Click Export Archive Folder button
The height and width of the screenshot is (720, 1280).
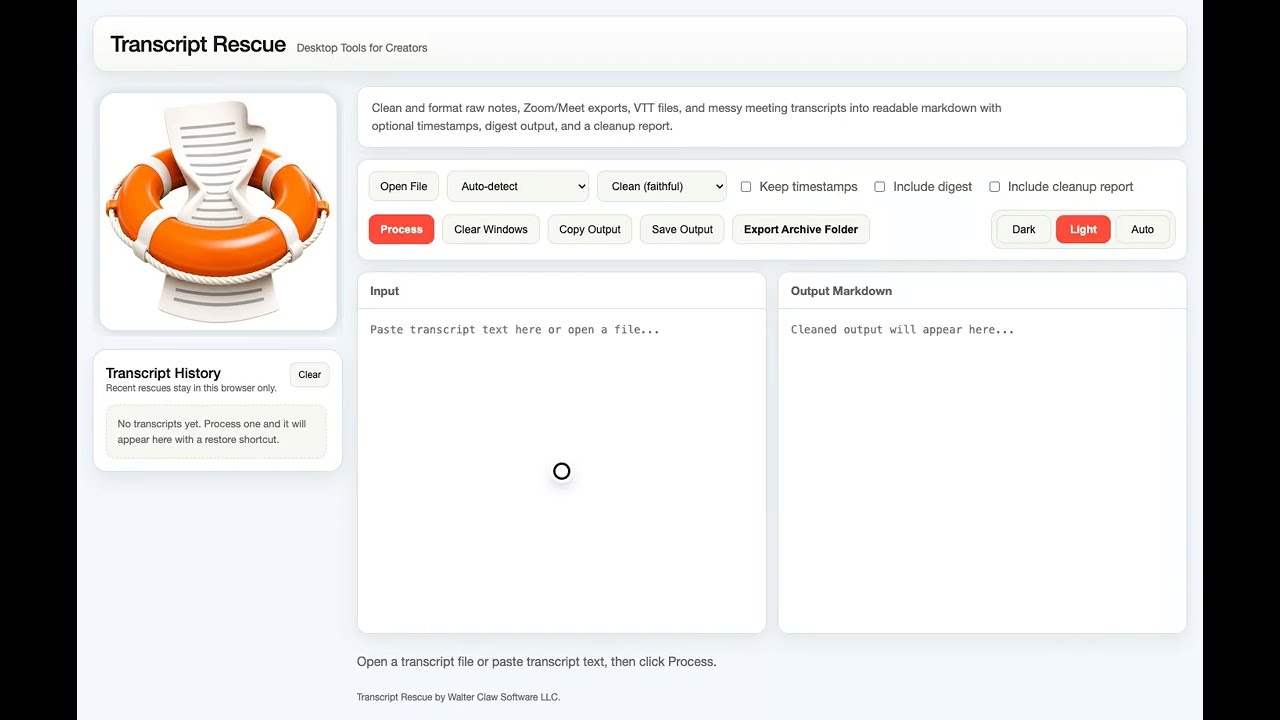[x=801, y=229]
